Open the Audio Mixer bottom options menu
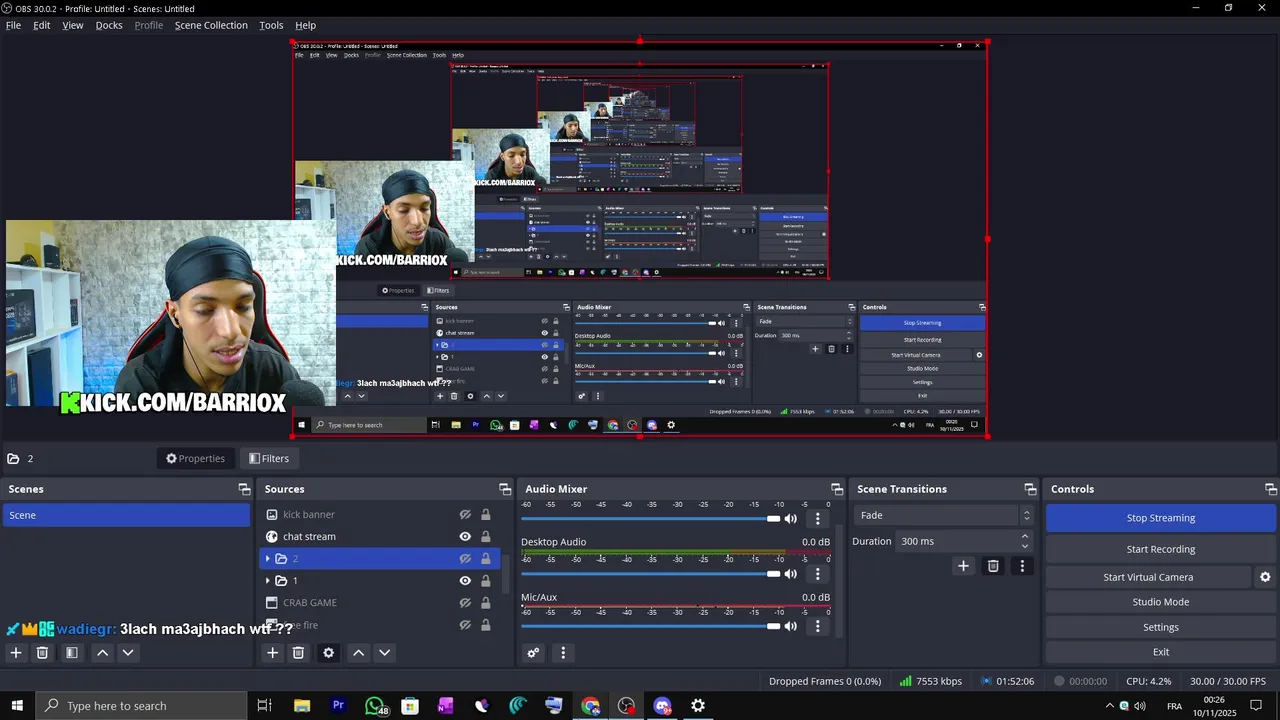 pyautogui.click(x=563, y=653)
